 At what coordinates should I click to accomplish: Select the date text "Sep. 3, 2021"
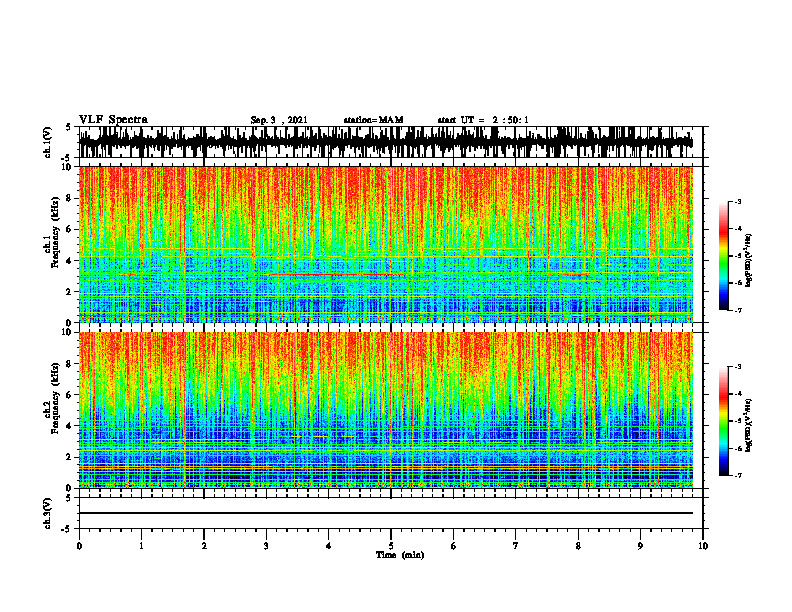click(x=279, y=120)
